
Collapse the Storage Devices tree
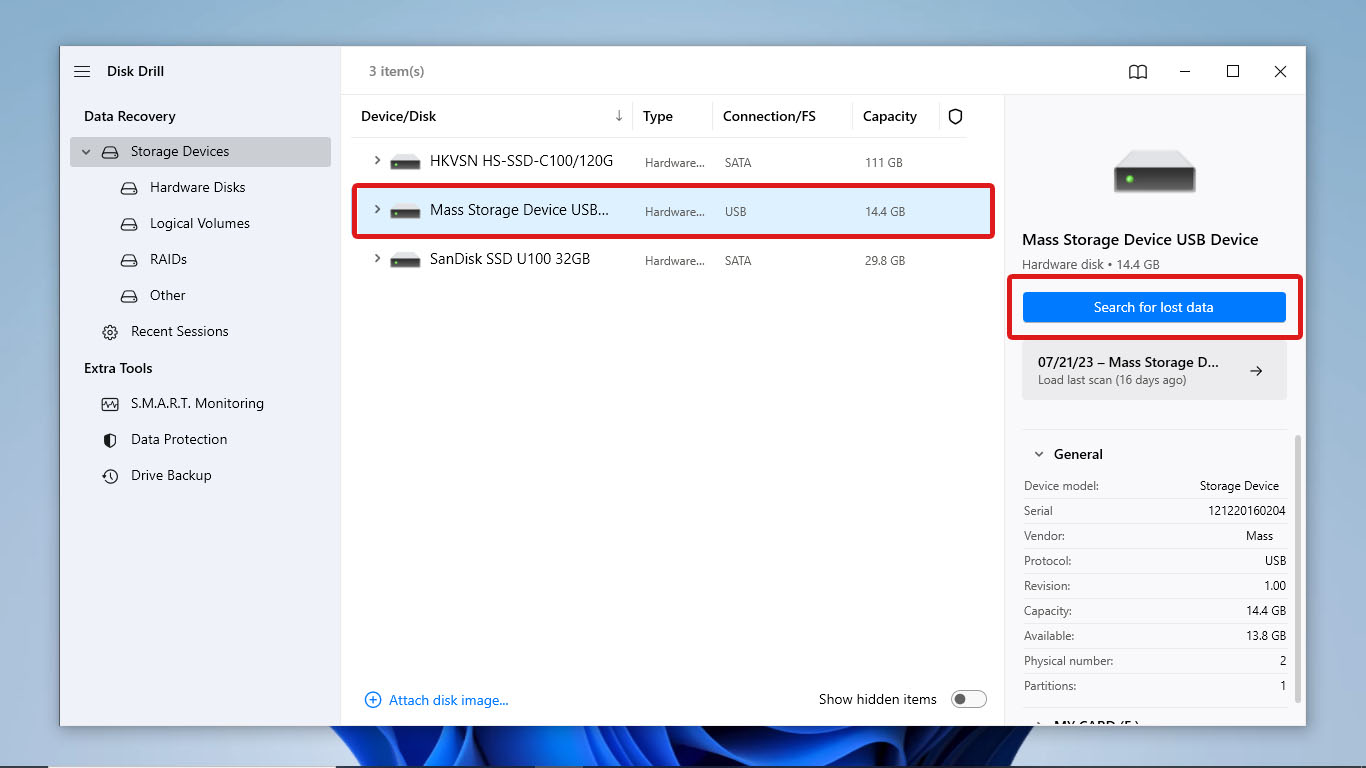tap(86, 151)
